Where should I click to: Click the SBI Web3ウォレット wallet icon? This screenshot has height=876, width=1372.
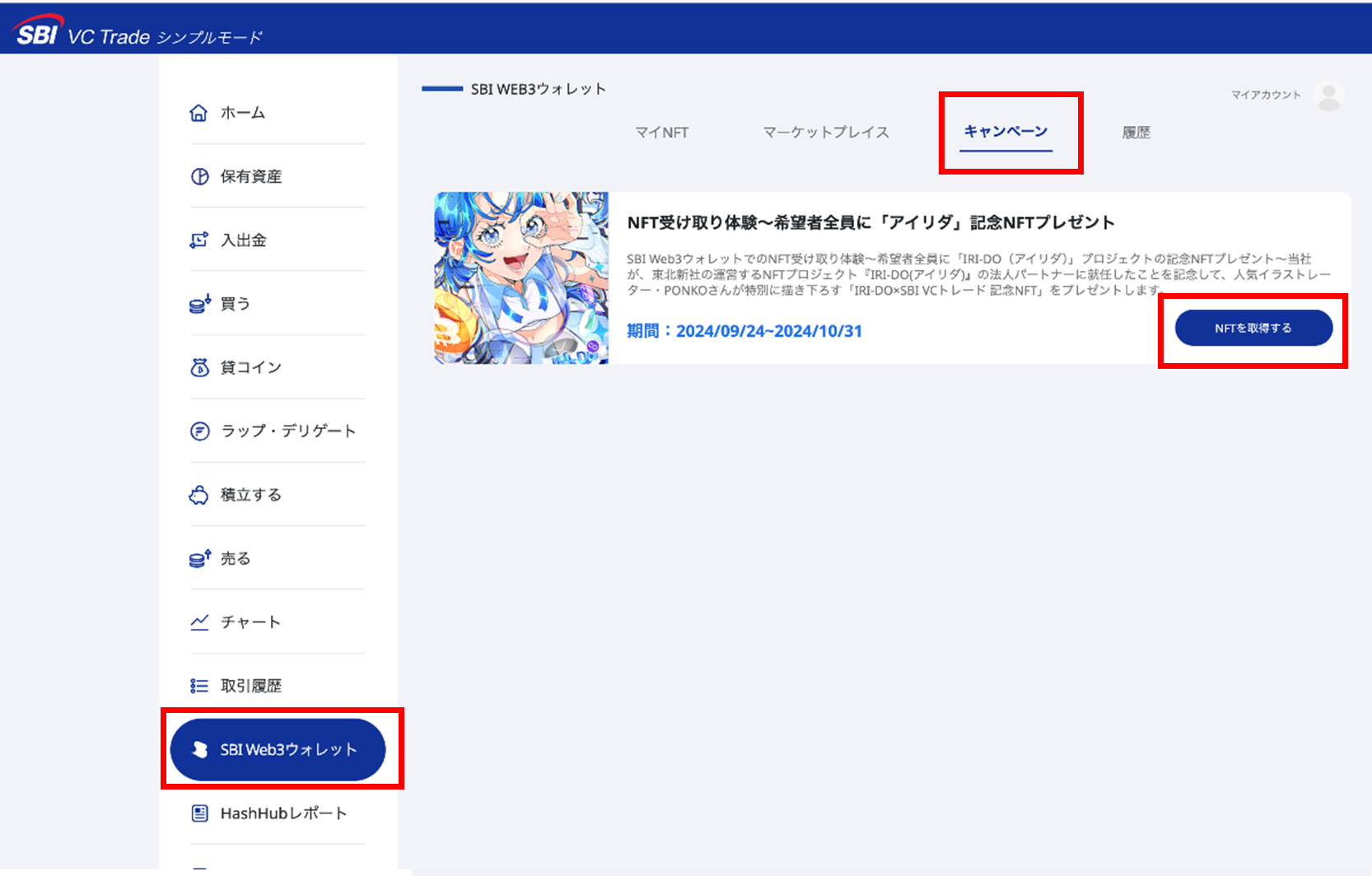coord(199,749)
